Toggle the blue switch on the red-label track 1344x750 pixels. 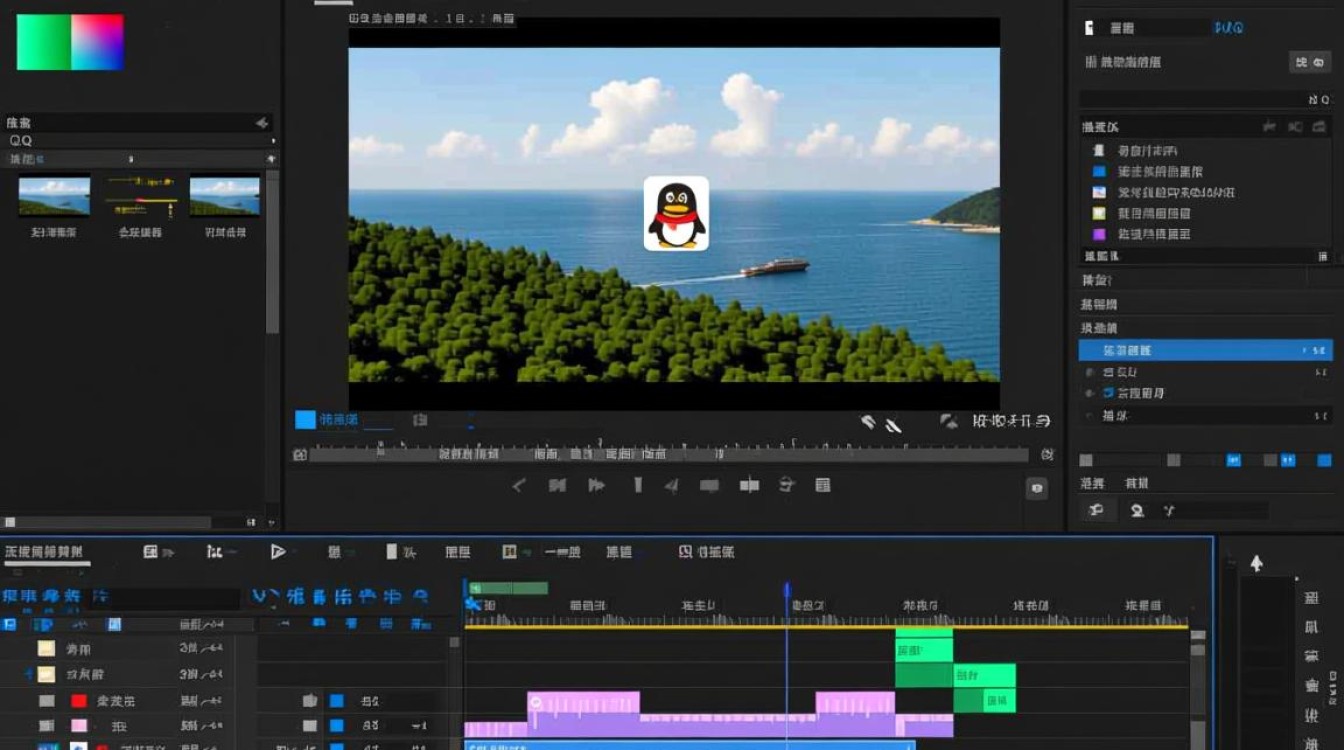click(337, 700)
